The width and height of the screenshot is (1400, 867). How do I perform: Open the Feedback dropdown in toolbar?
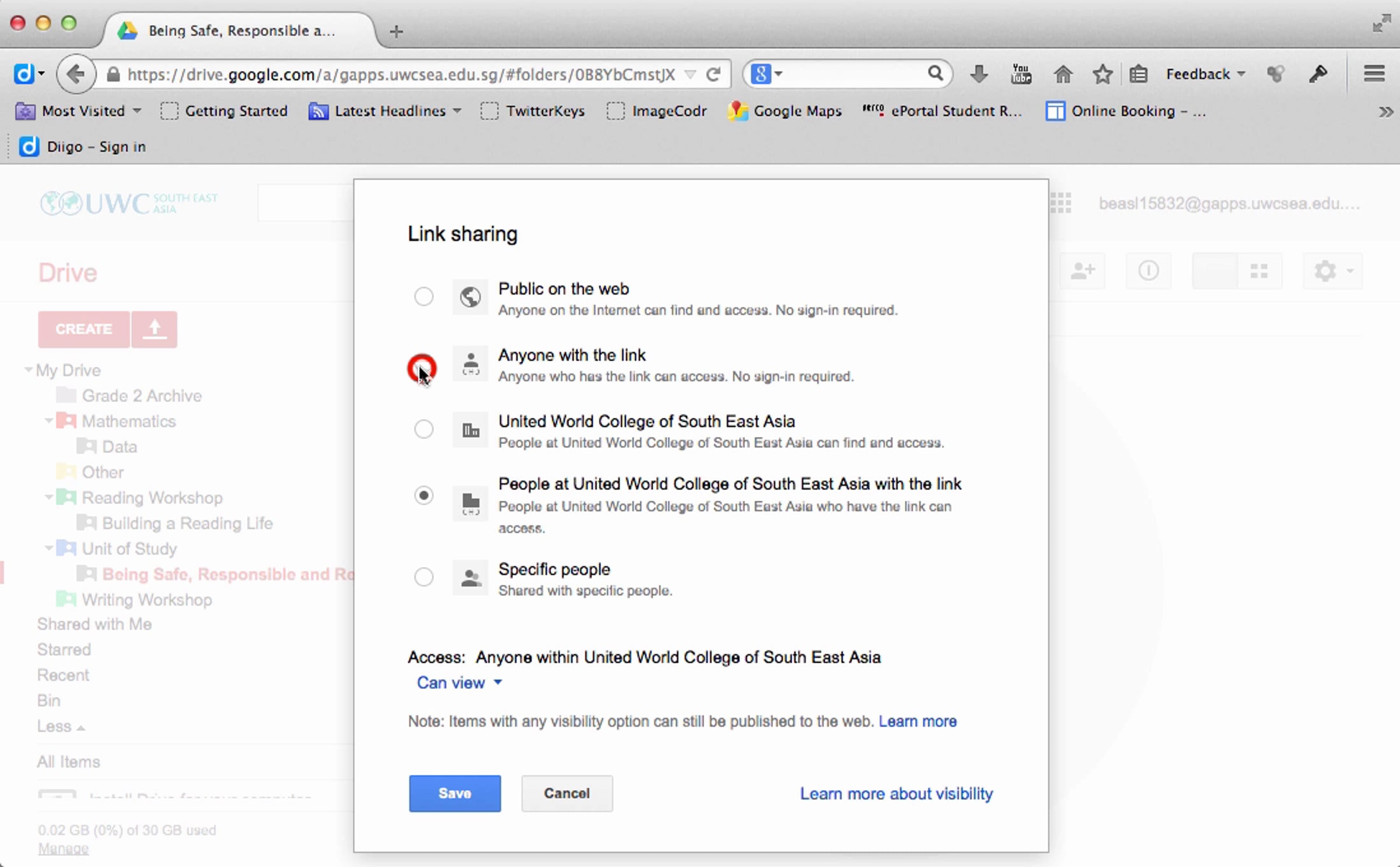click(x=1205, y=74)
